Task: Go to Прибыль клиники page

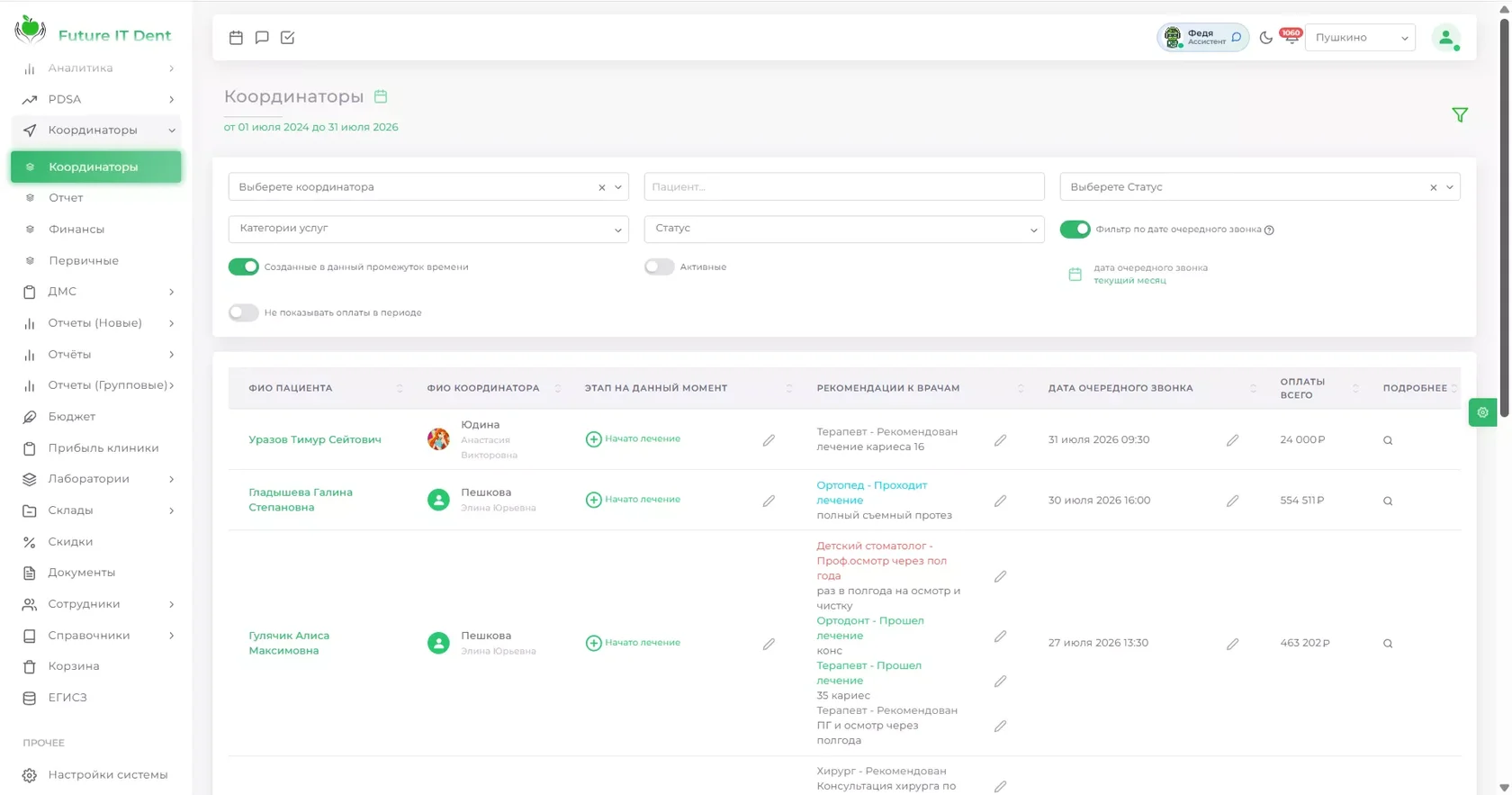Action: (x=96, y=448)
